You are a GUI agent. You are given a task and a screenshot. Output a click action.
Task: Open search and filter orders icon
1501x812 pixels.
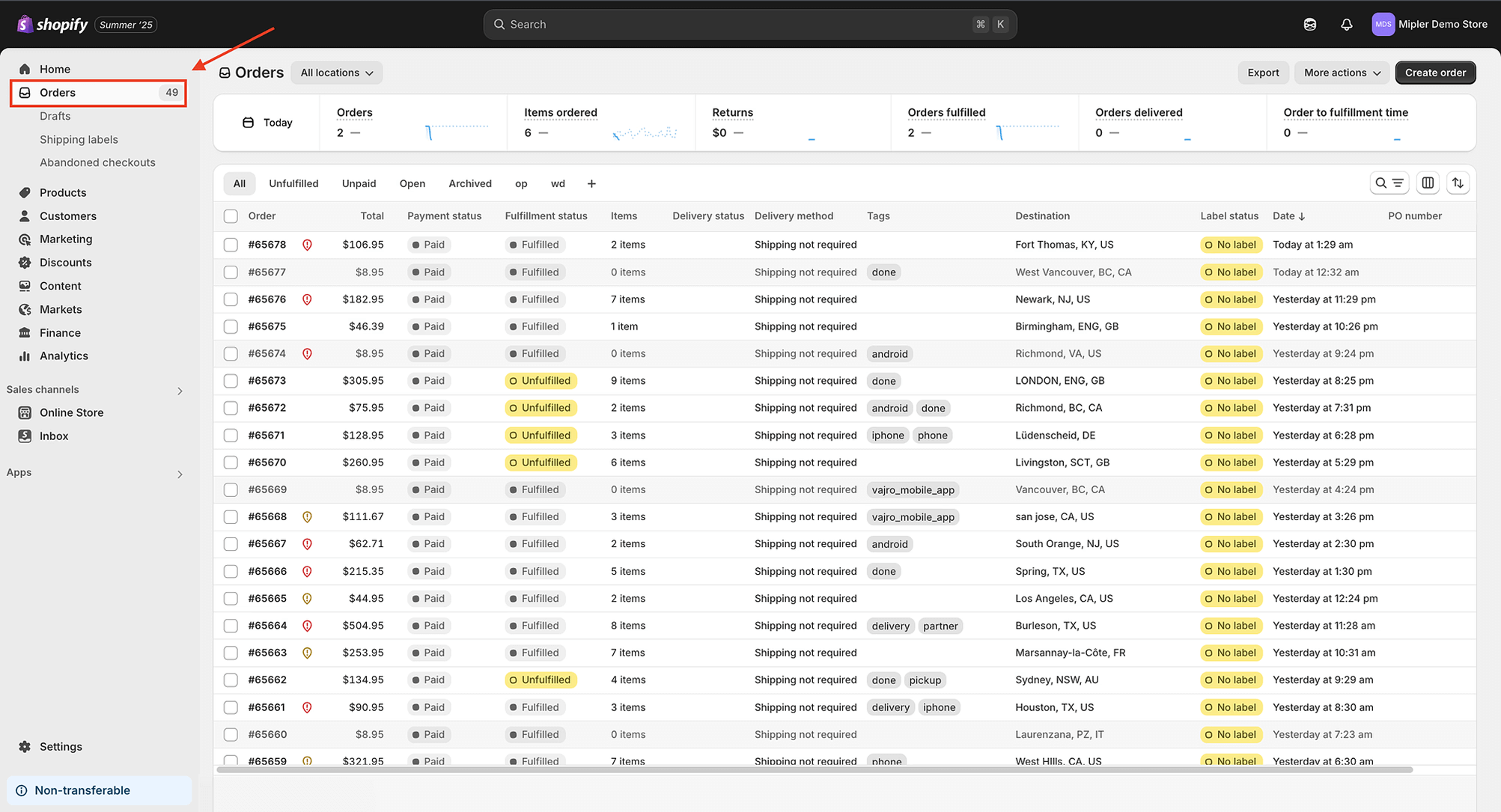pyautogui.click(x=1389, y=183)
